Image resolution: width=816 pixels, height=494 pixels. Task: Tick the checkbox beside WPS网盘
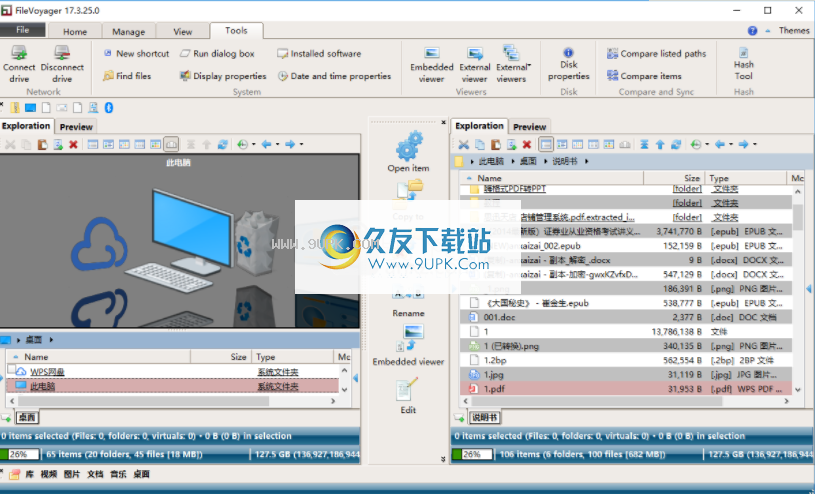point(11,370)
